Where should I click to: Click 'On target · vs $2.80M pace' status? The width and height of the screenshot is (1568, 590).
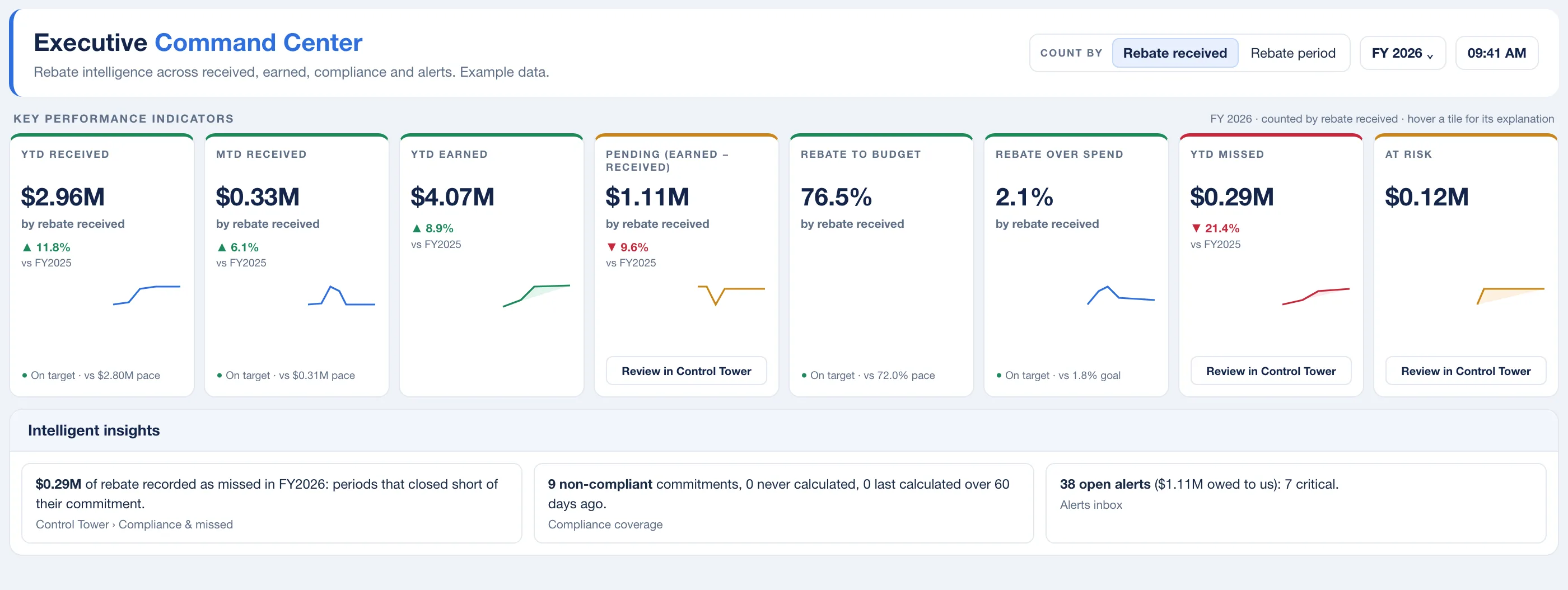click(x=91, y=375)
